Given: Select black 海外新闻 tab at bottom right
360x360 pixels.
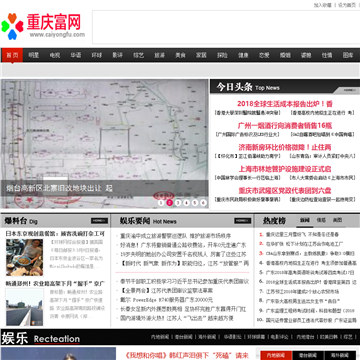Looking at the screenshot, I should click(x=339, y=355).
